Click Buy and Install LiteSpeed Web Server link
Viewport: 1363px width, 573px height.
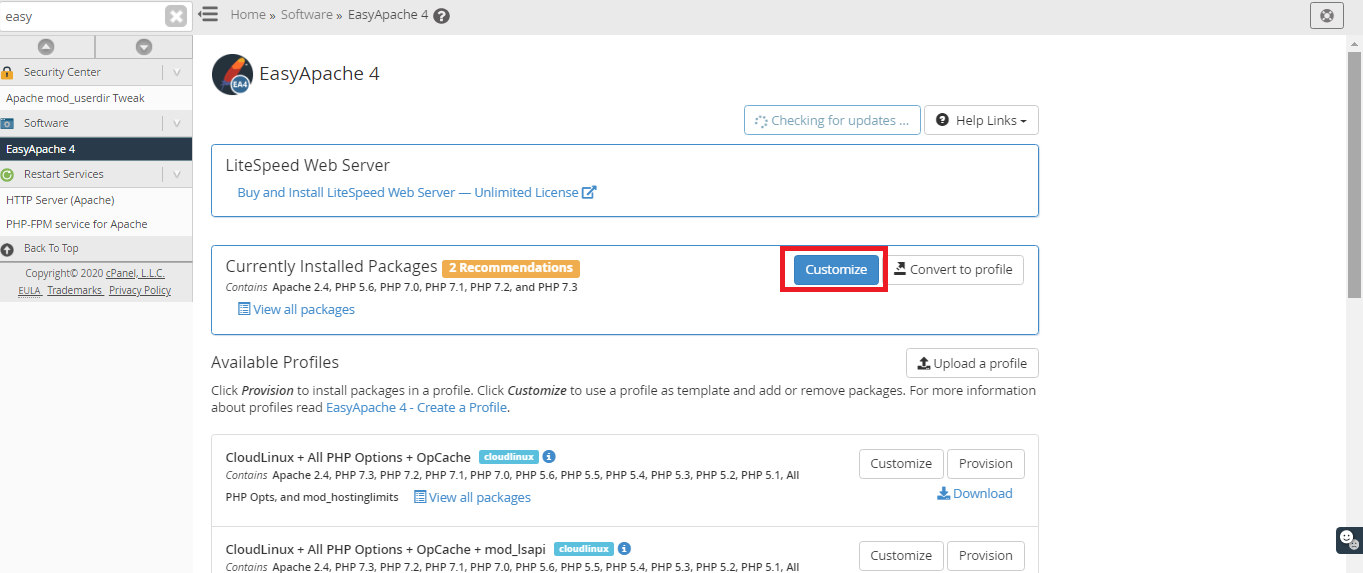(408, 192)
